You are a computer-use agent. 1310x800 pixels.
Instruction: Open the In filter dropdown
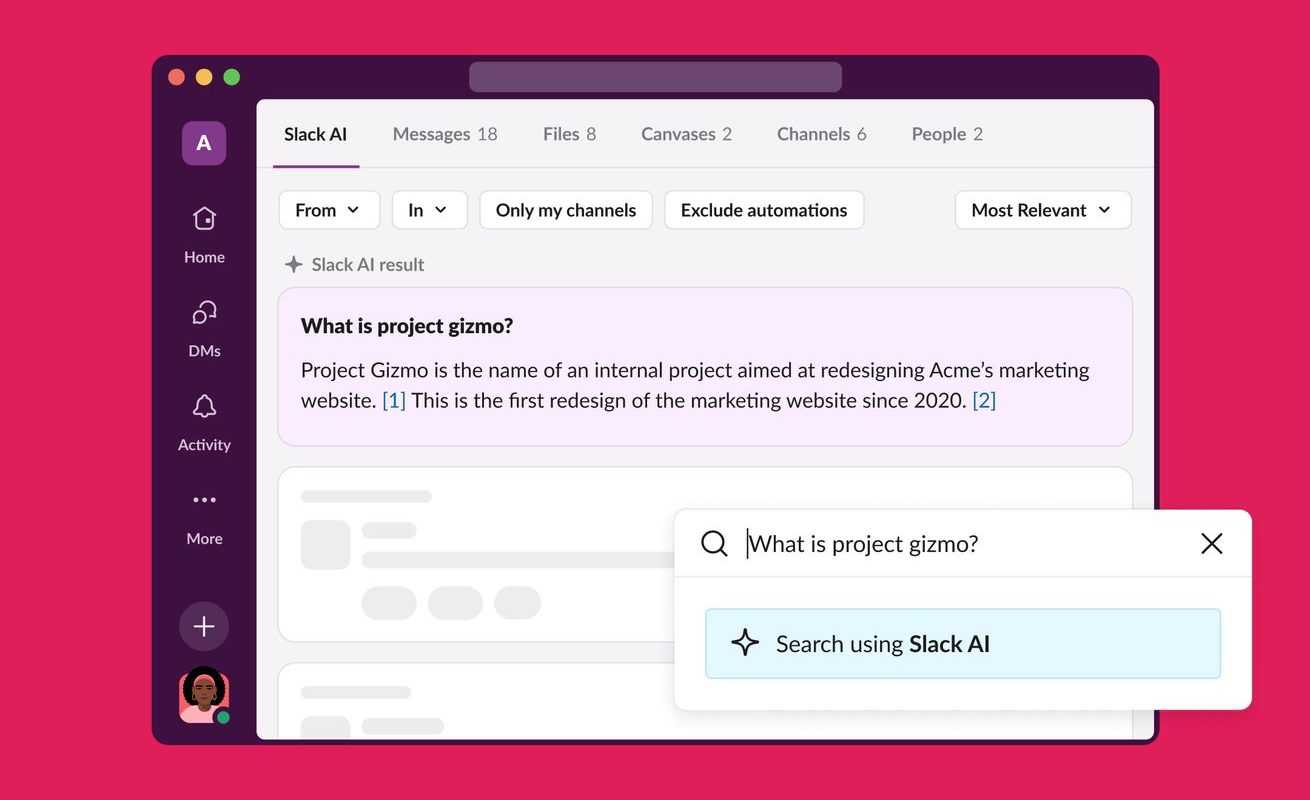429,210
